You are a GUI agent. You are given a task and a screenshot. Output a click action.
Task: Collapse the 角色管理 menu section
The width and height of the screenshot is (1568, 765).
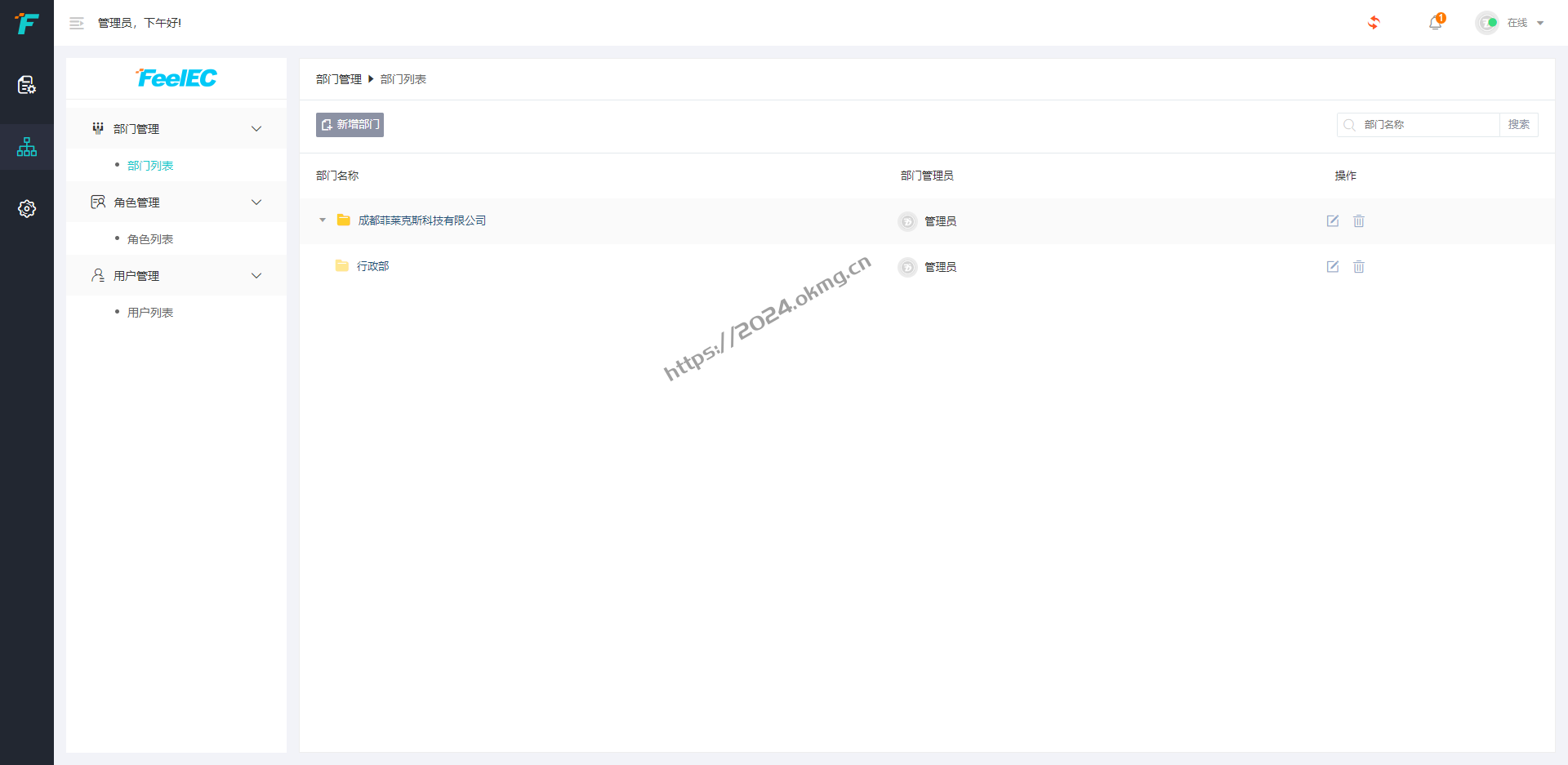point(256,202)
